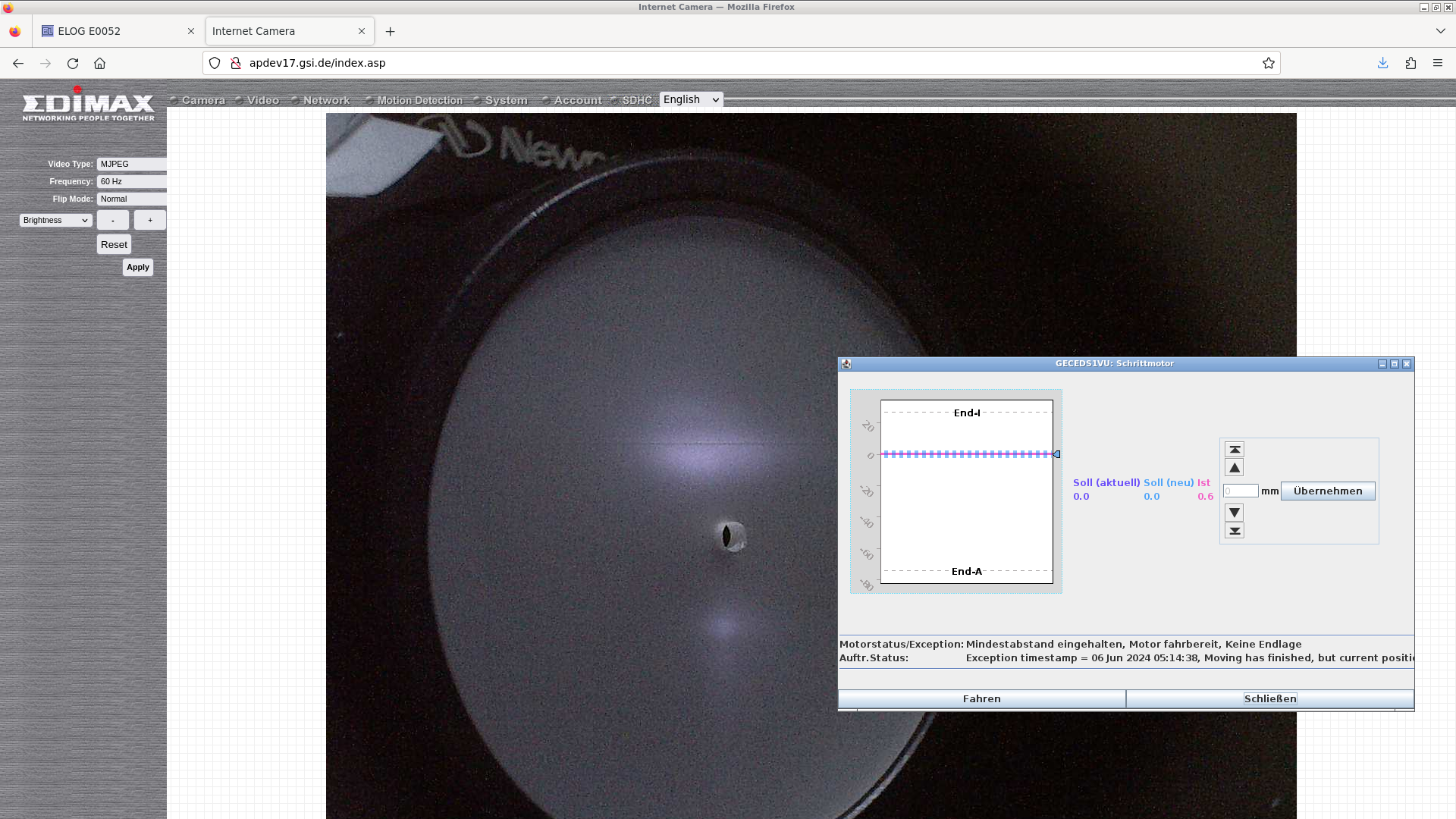1456x819 pixels.
Task: Click the Ist value 0.6
Action: (x=1205, y=497)
